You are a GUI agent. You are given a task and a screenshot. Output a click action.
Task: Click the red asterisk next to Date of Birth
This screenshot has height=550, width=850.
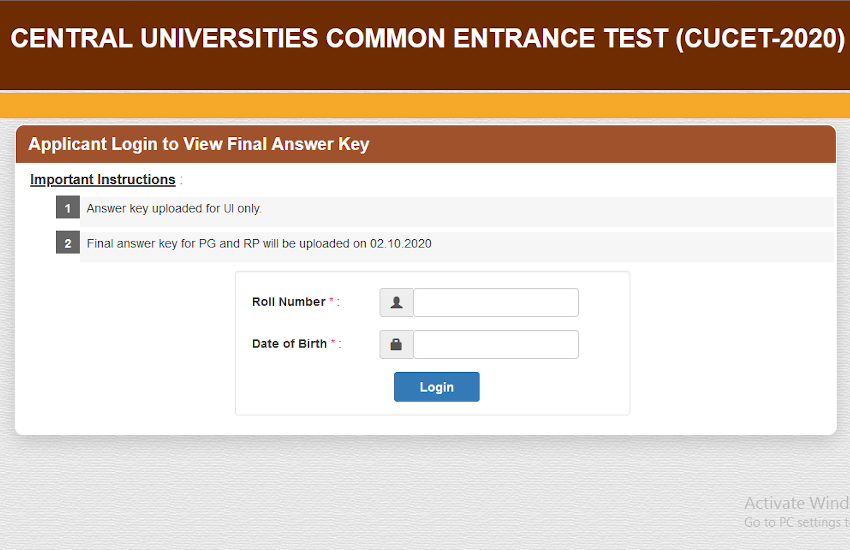coord(333,341)
